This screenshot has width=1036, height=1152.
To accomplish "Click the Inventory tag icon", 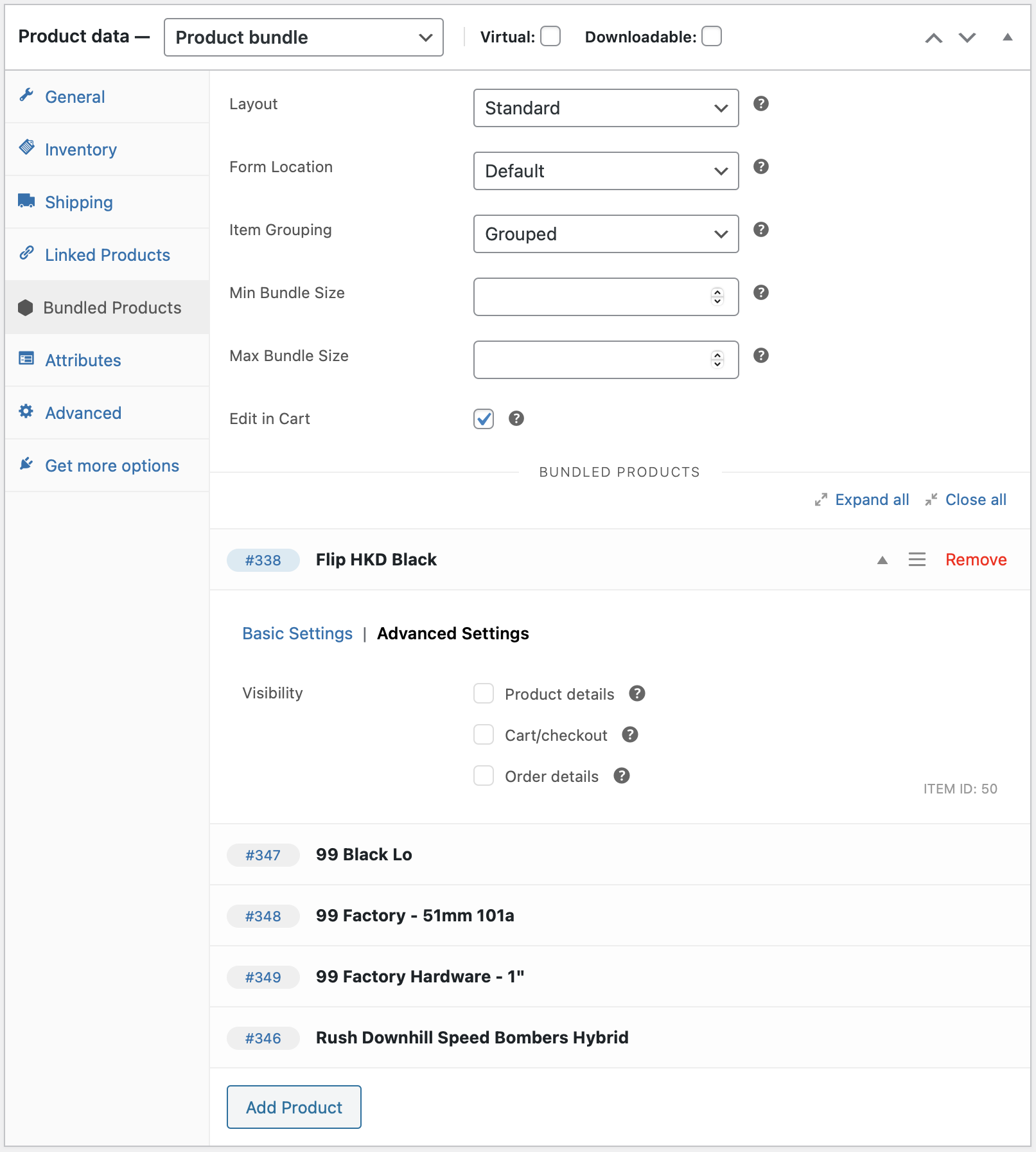I will 26,148.
